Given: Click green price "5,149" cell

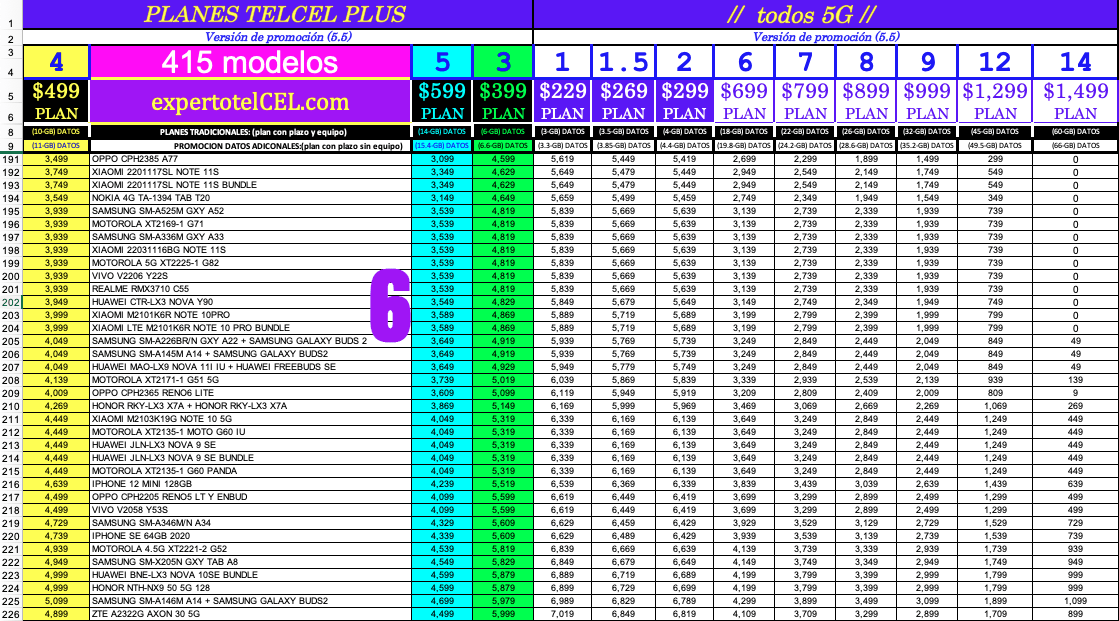Looking at the screenshot, I should (503, 406).
